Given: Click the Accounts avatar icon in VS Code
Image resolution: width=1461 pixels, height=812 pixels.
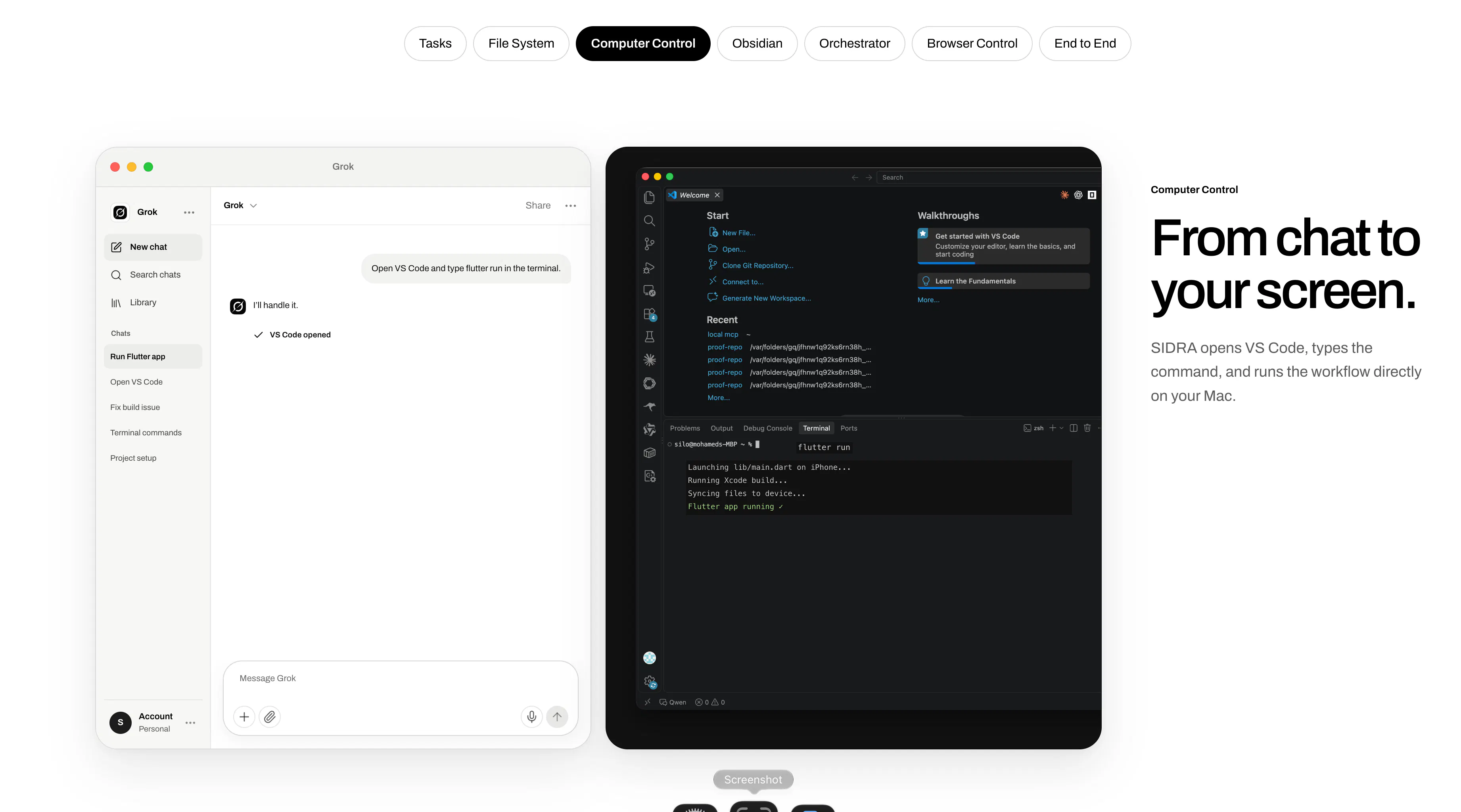Looking at the screenshot, I should click(x=649, y=658).
